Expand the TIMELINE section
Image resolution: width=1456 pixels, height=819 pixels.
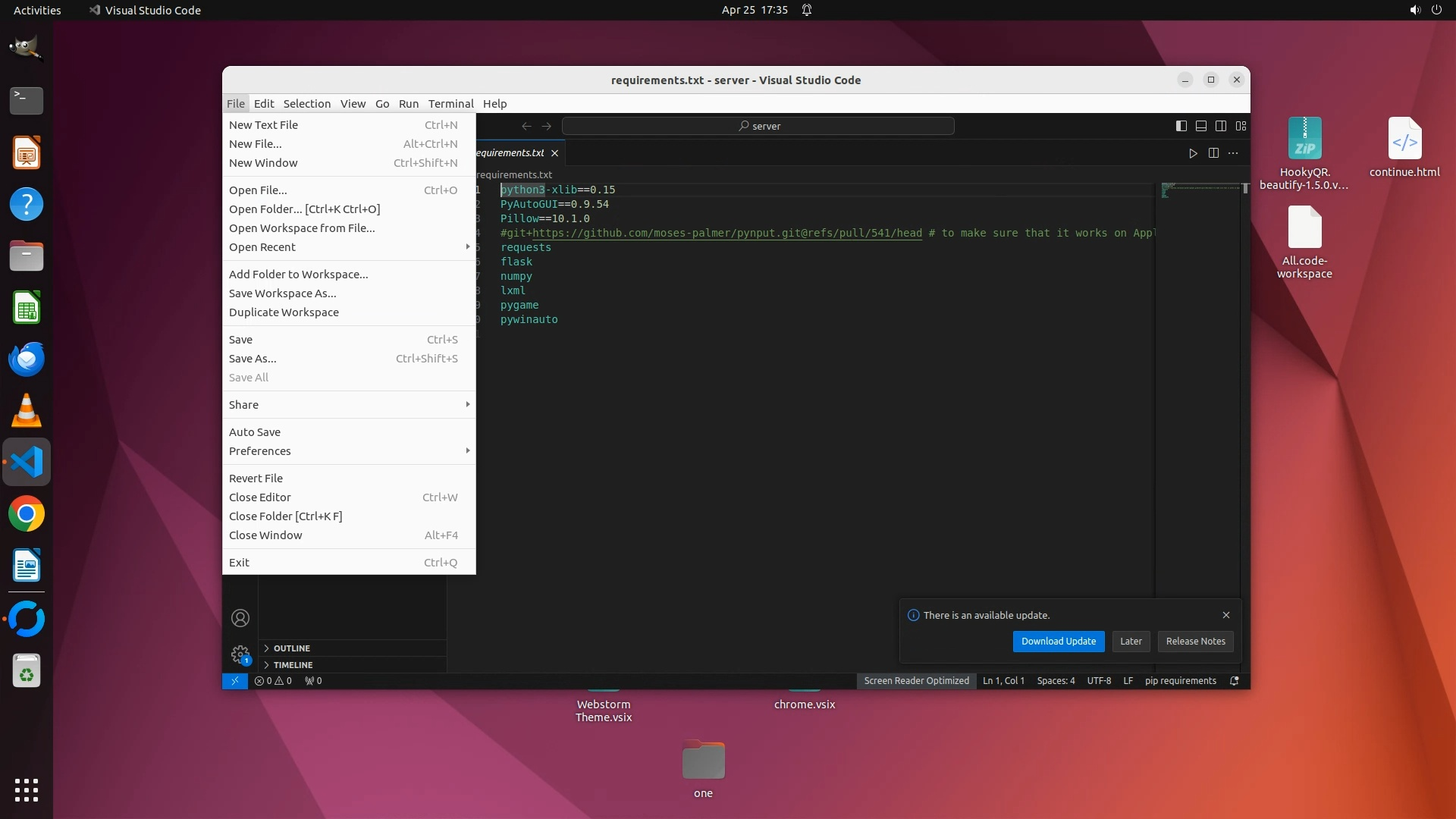pos(293,665)
